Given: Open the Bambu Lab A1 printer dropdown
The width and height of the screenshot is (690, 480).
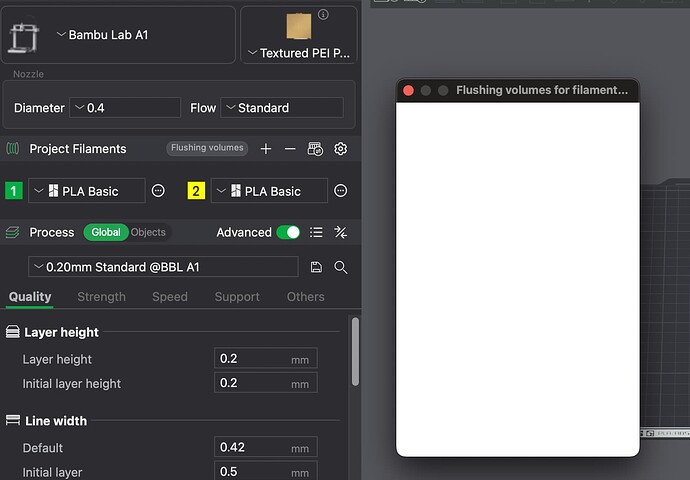Looking at the screenshot, I should pos(118,35).
